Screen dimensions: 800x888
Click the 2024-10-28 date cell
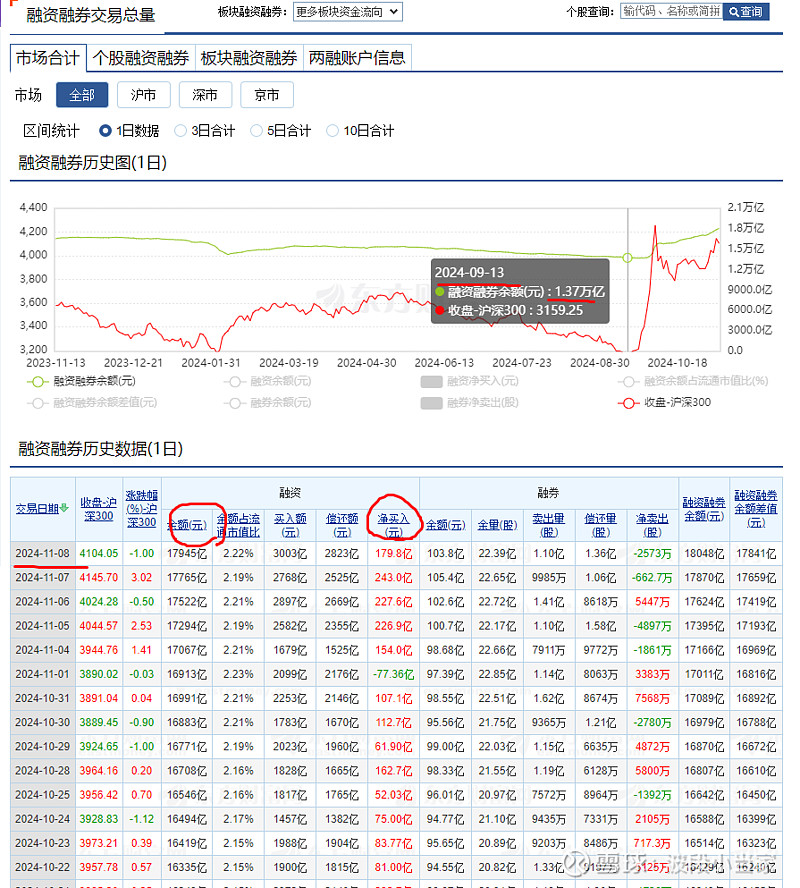click(42, 771)
